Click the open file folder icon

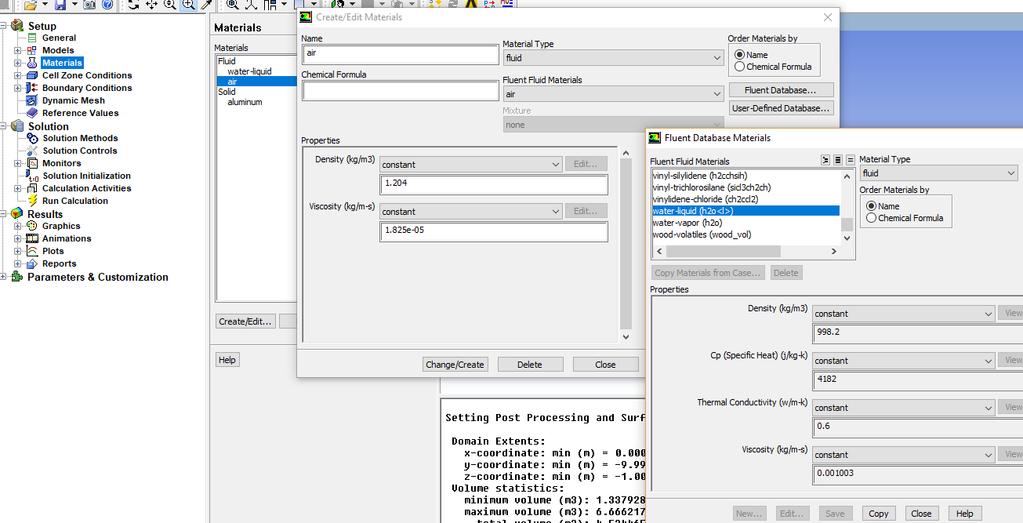30,5
